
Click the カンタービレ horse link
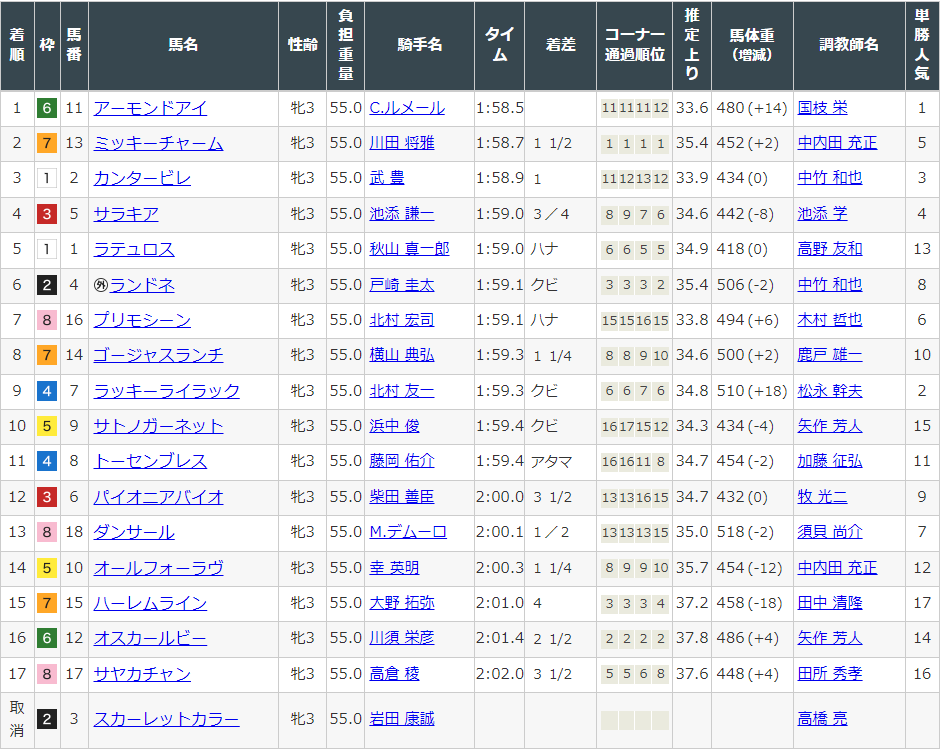point(142,178)
